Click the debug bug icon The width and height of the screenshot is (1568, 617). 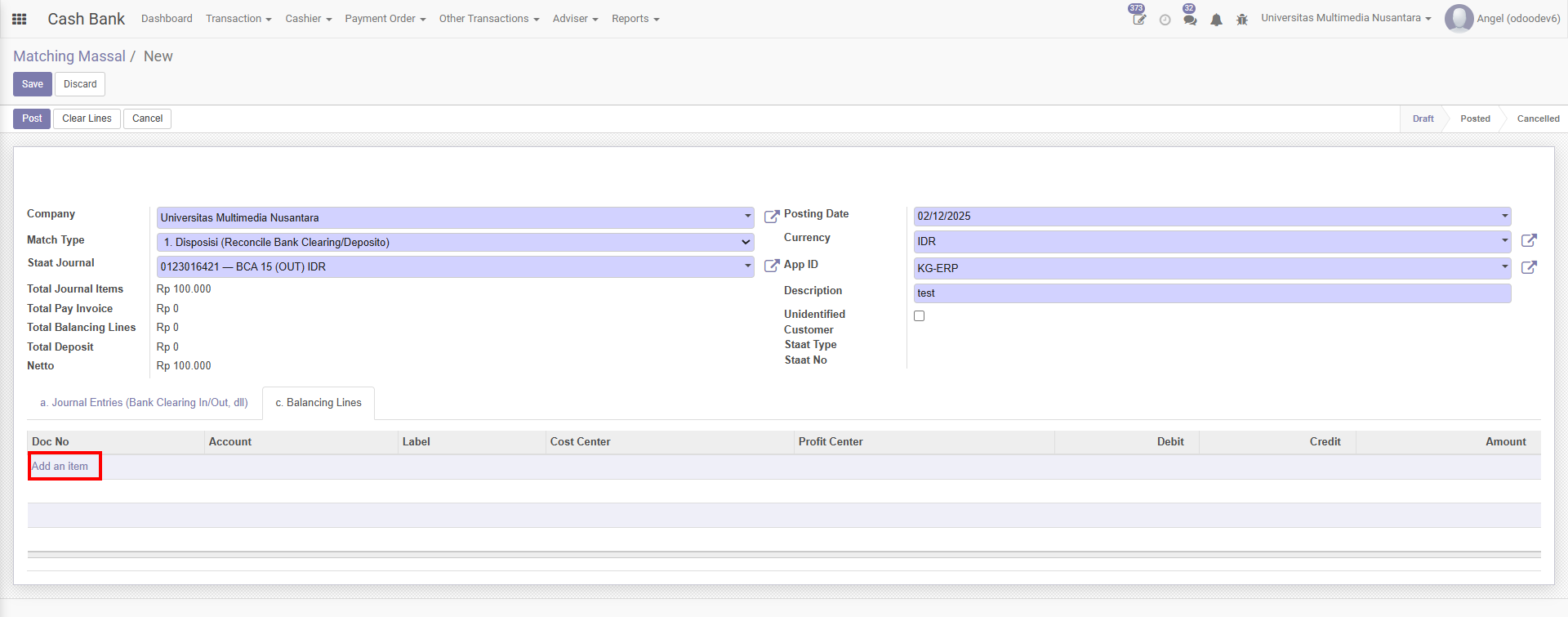pos(1242,20)
